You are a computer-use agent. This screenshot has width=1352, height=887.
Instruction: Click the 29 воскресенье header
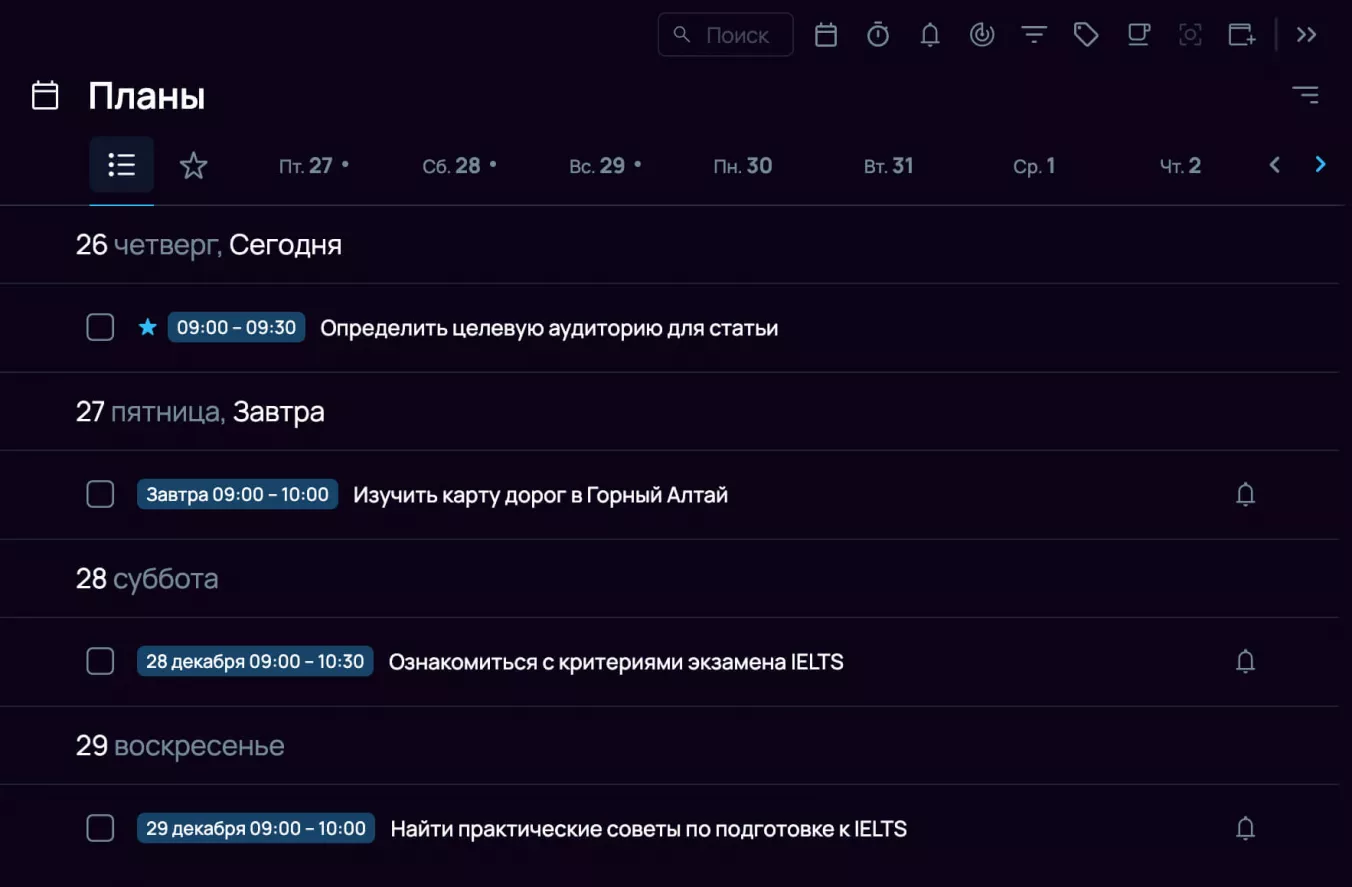pyautogui.click(x=180, y=746)
